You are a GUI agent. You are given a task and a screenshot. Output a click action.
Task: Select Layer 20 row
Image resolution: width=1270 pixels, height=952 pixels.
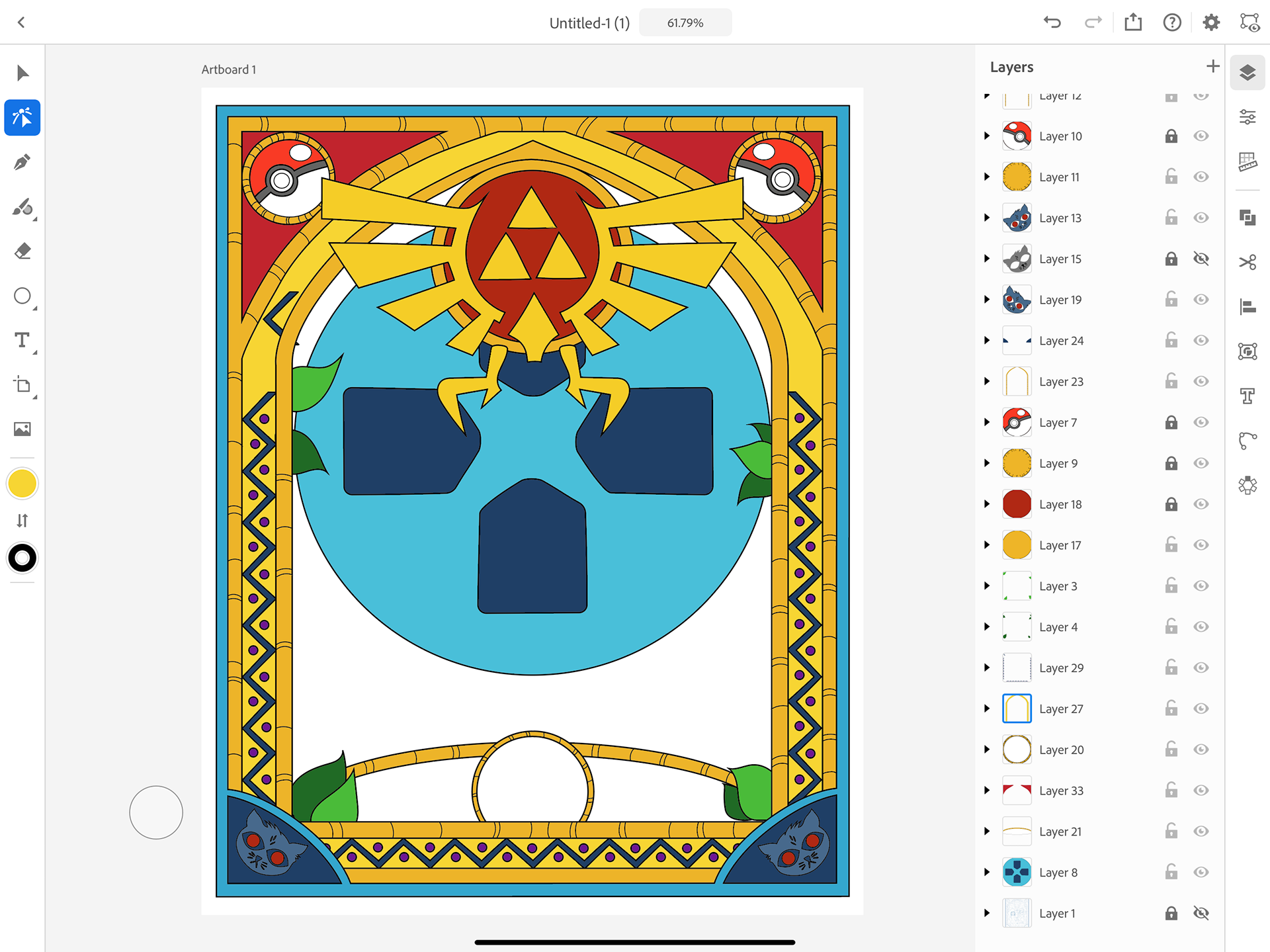(x=1099, y=750)
